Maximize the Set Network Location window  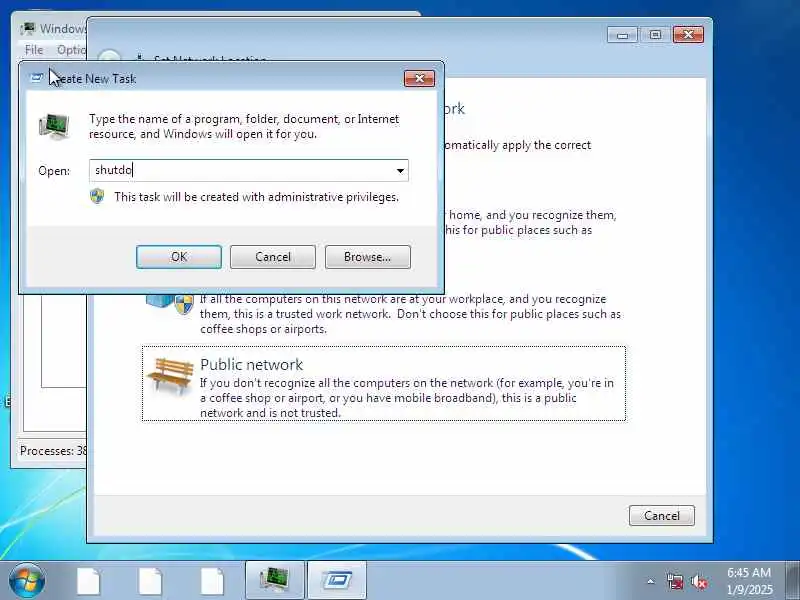[656, 35]
